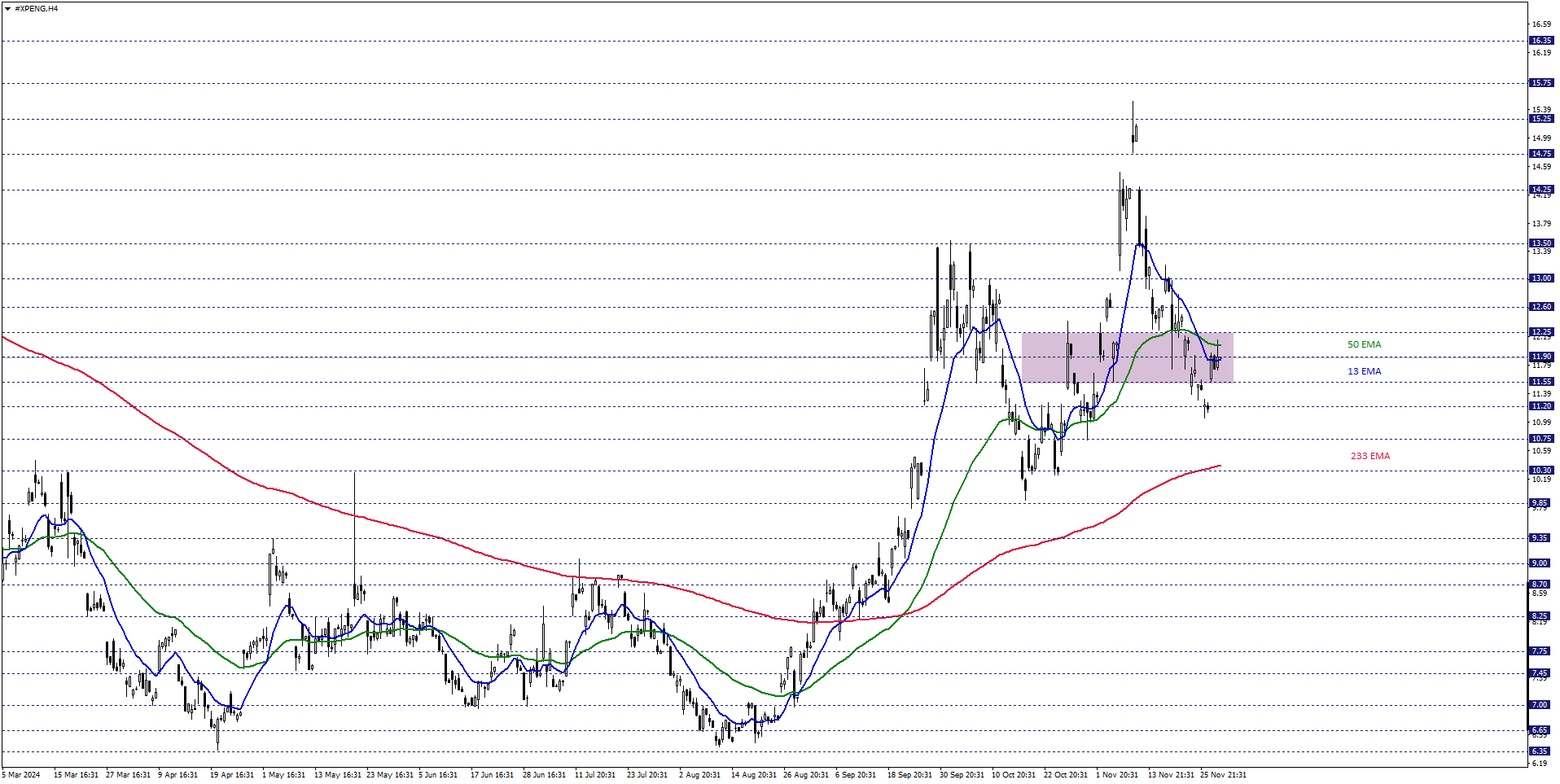Click the 16.59 price scale value
The width and height of the screenshot is (1560, 784).
(x=1541, y=24)
